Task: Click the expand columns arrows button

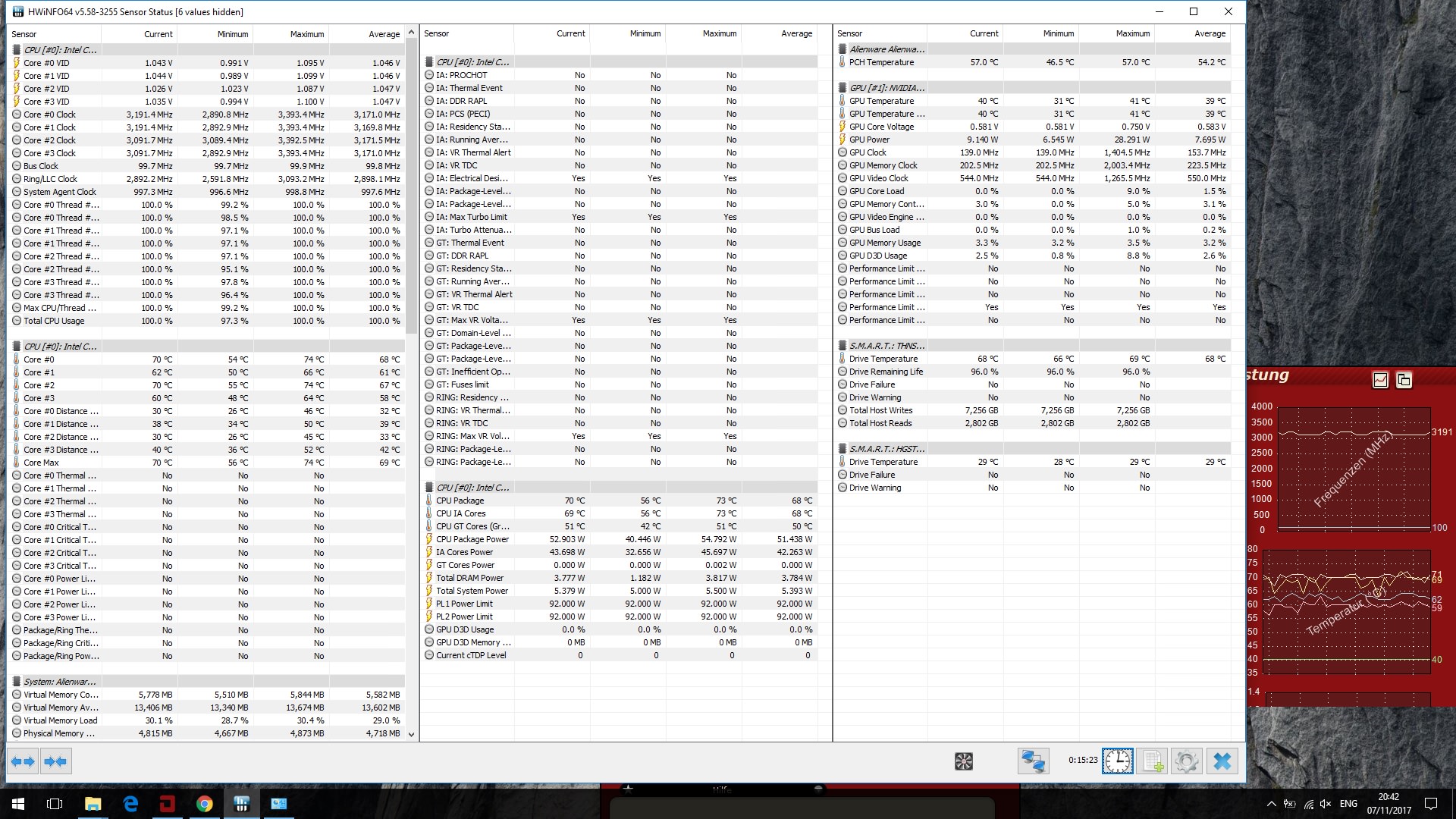Action: (23, 761)
